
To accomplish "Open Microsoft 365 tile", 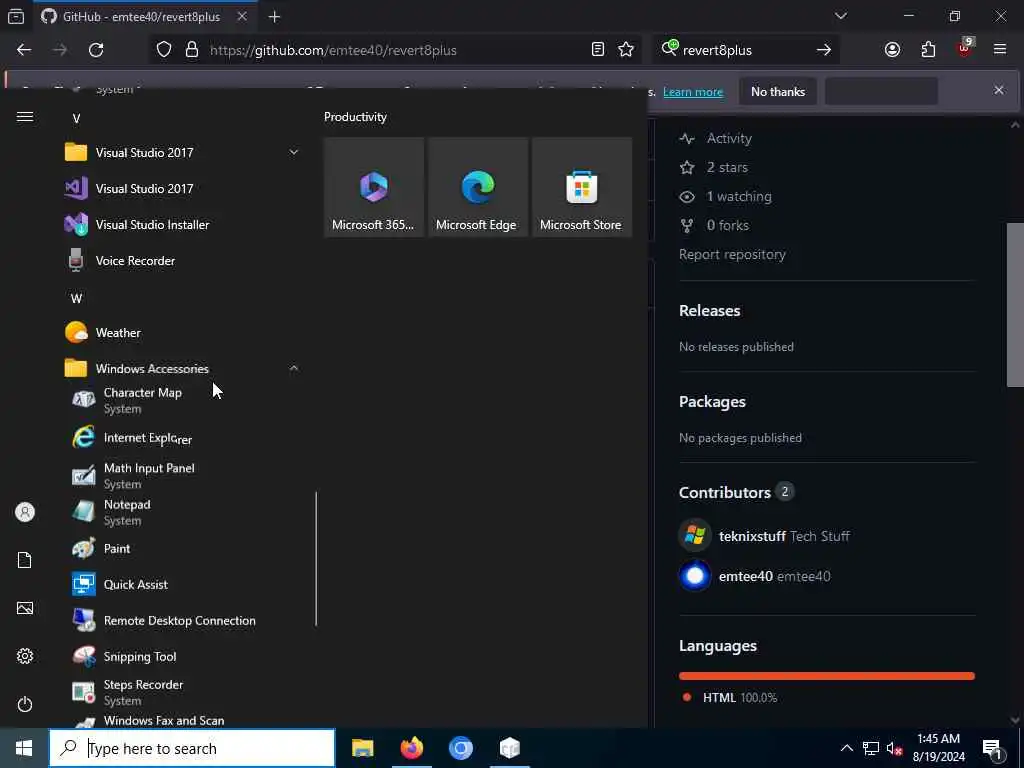I will pos(374,187).
